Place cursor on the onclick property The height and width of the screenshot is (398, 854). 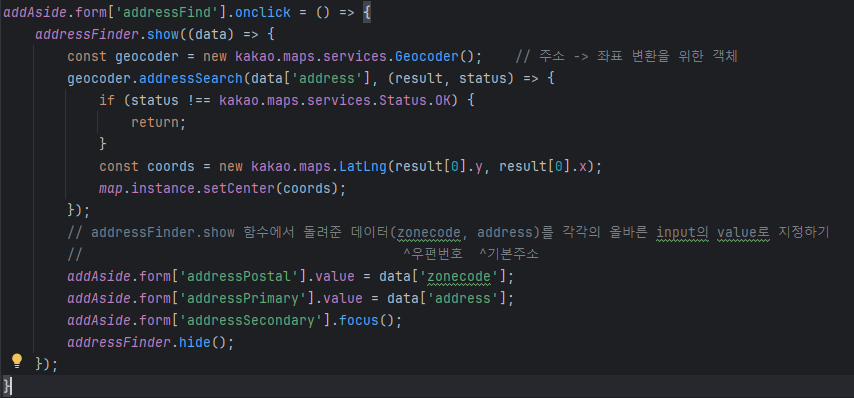(x=263, y=12)
